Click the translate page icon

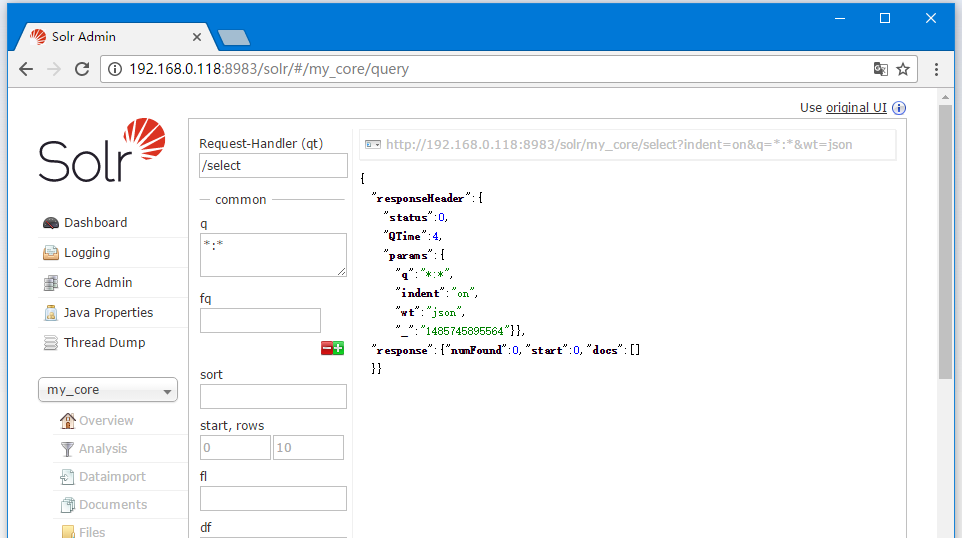point(880,69)
